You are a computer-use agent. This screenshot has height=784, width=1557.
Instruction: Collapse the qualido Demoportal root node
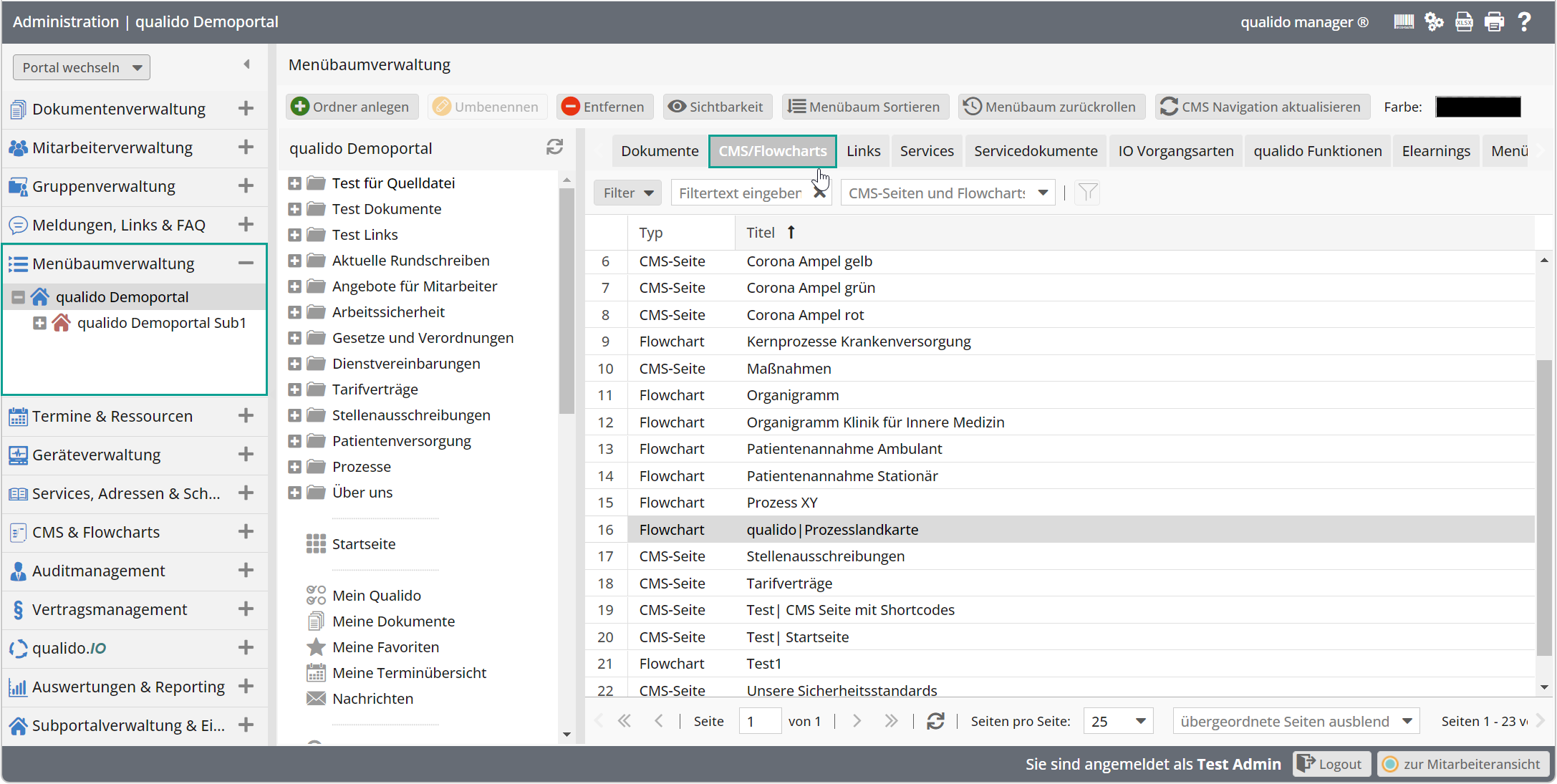click(x=19, y=297)
